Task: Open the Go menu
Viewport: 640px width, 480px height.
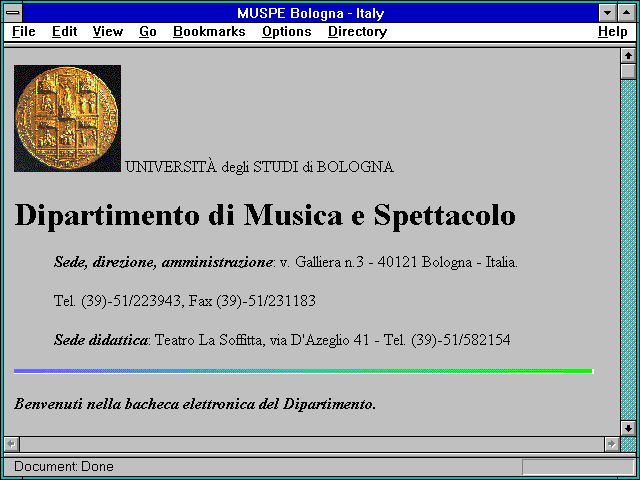Action: (148, 31)
